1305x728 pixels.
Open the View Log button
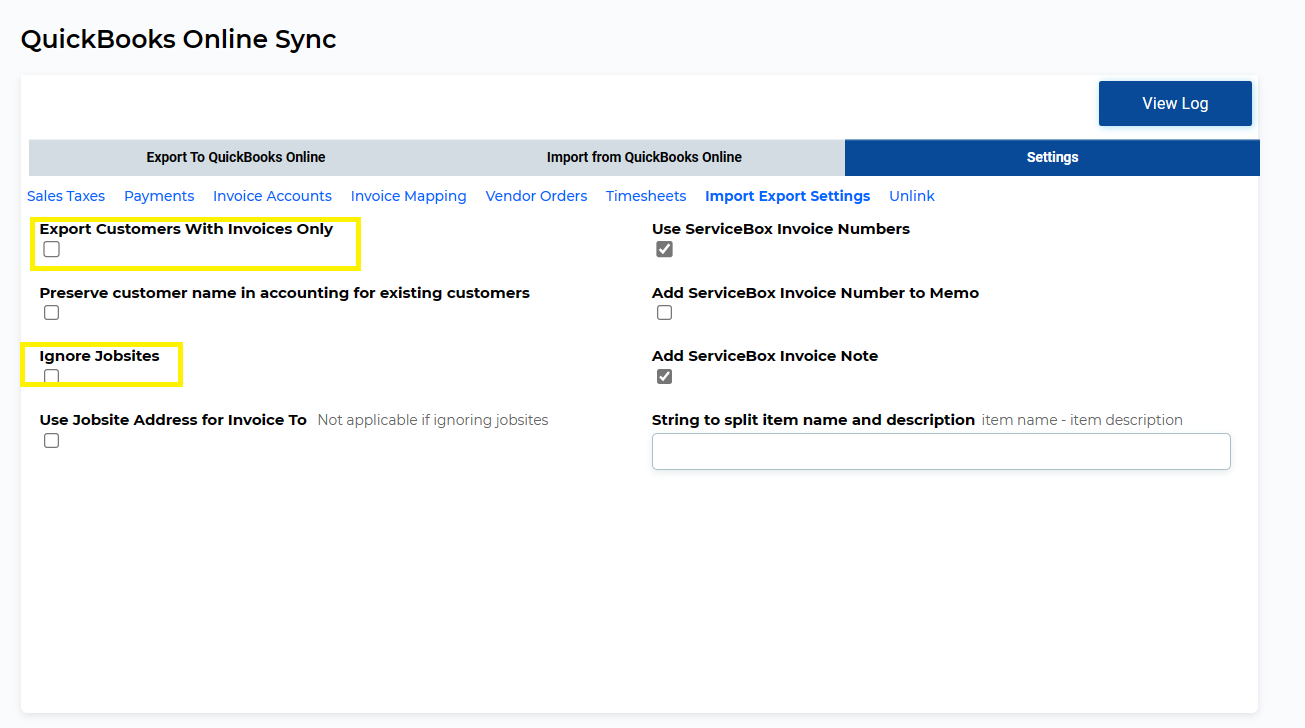1175,104
